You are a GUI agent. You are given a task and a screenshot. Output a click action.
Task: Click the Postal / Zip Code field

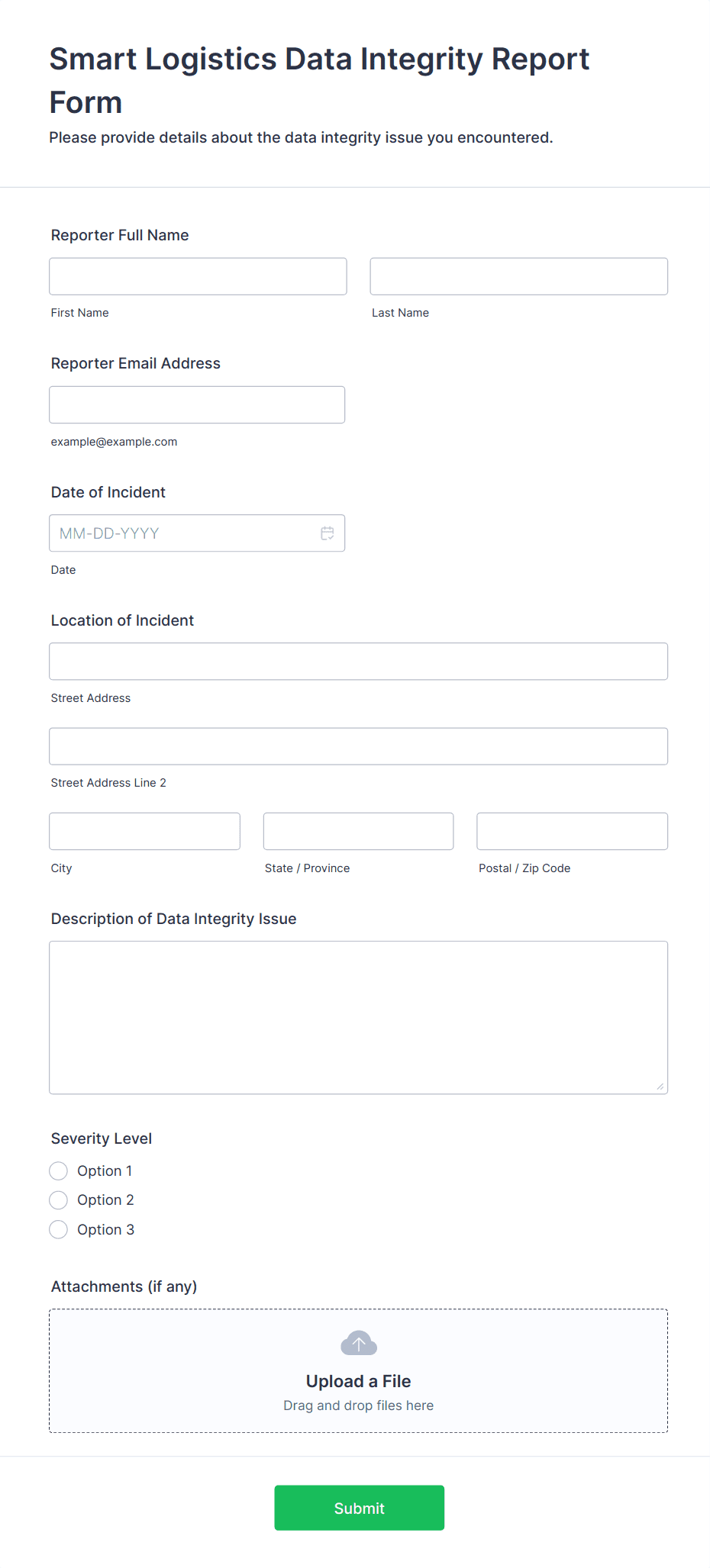pyautogui.click(x=571, y=831)
